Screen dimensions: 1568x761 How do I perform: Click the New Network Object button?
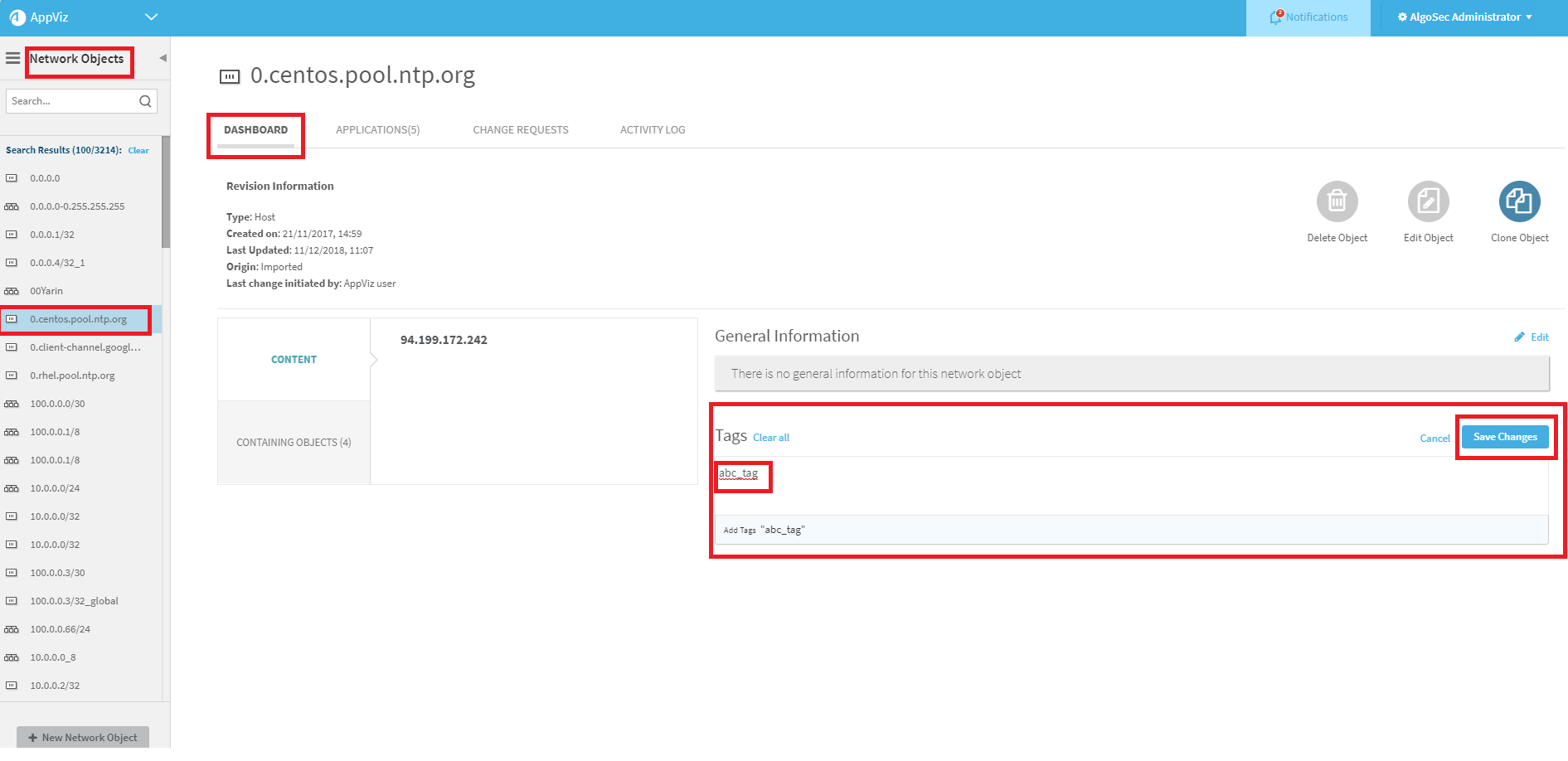tap(83, 737)
